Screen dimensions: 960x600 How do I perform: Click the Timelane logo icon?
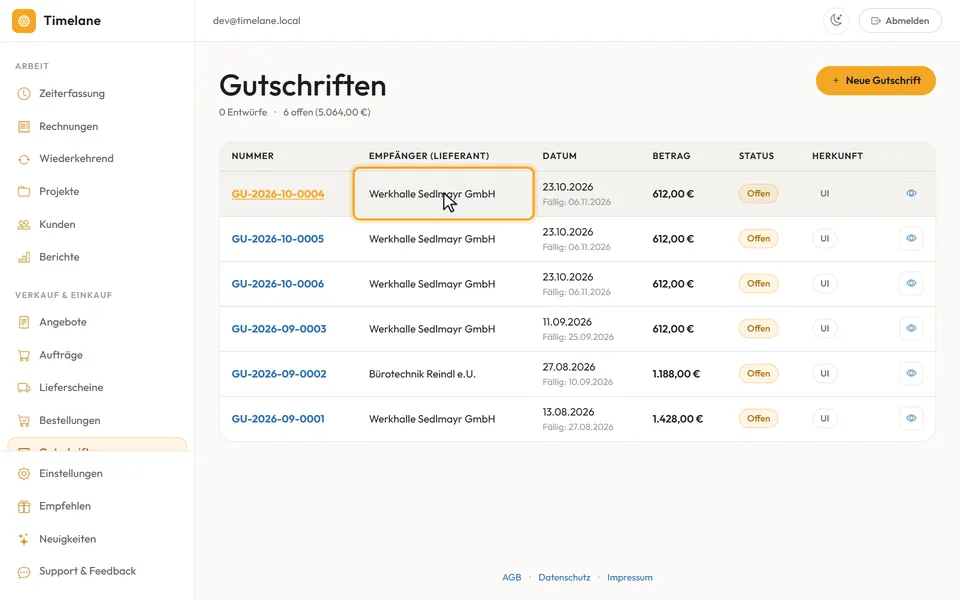24,21
